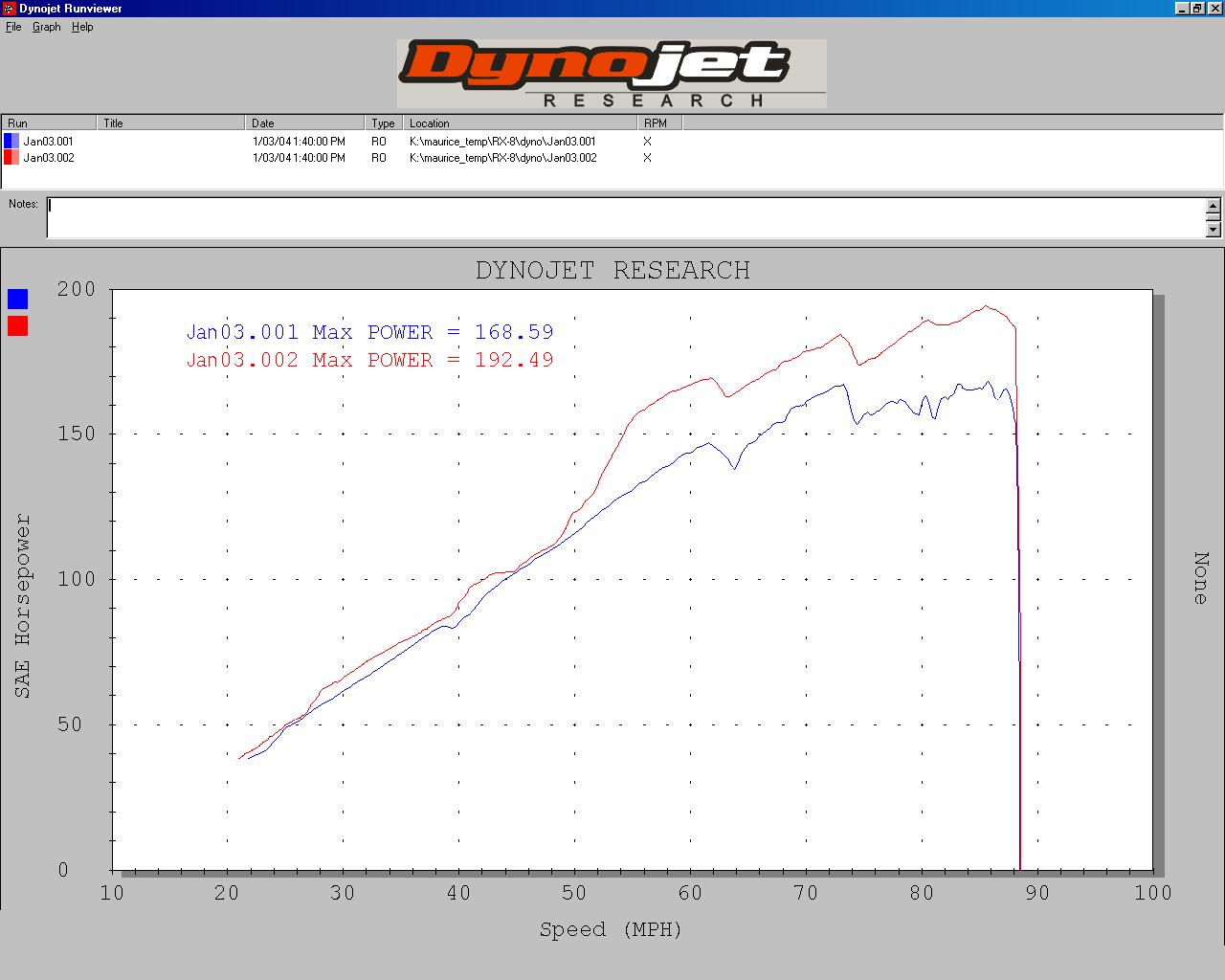1225x980 pixels.
Task: Click the Dynojet Runviewer title bar icon
Action: click(9, 9)
